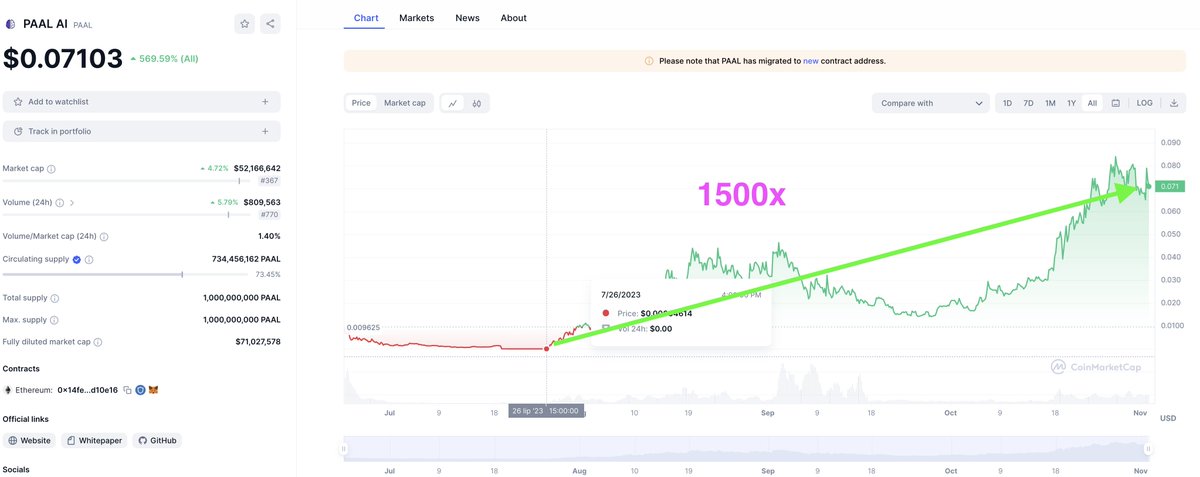Set chart range to 1M
This screenshot has height=477, width=1200.
coord(1050,103)
